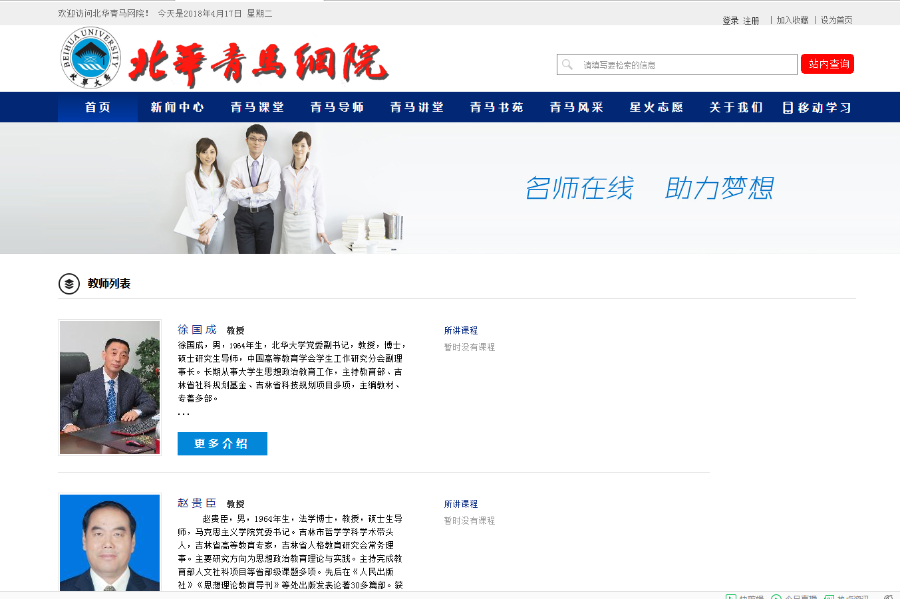Screen dimensions: 900x599
Task: Open the 首页 navigation tab
Action: 98,107
